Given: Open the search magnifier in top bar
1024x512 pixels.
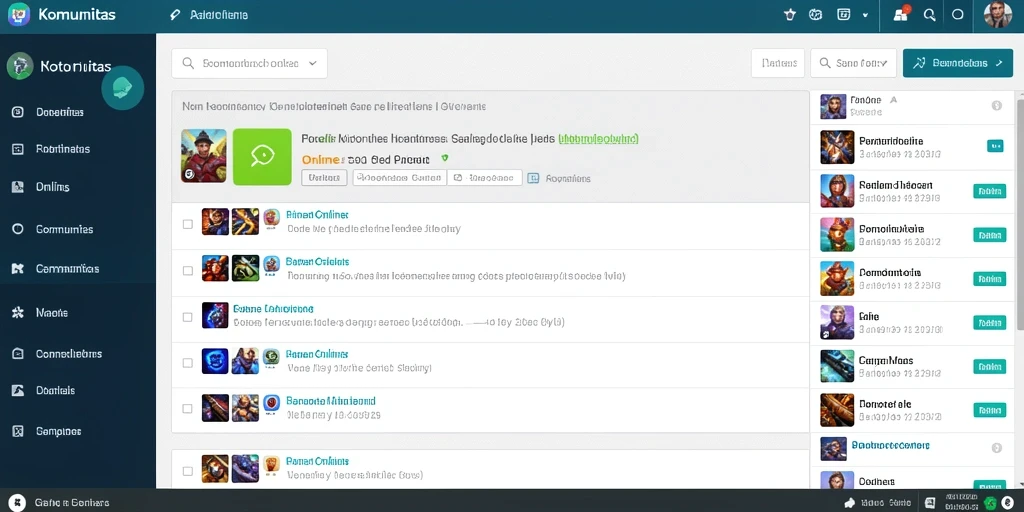Looking at the screenshot, I should click(x=929, y=15).
